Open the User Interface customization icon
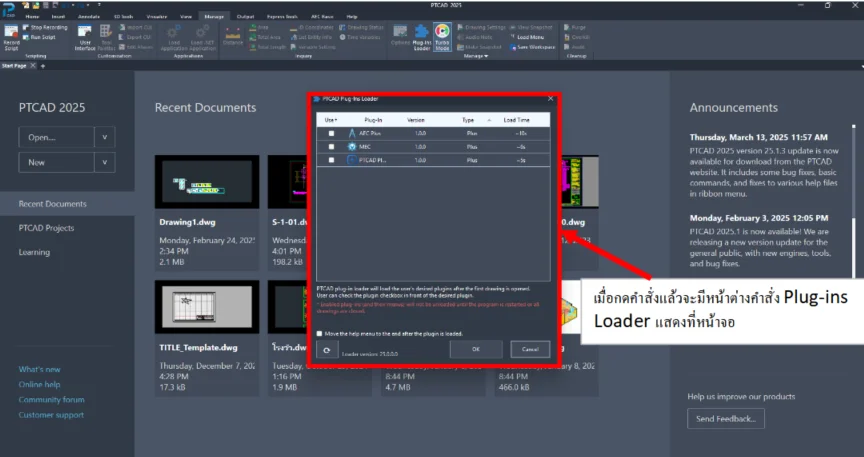Image resolution: width=864 pixels, height=457 pixels. pyautogui.click(x=85, y=37)
